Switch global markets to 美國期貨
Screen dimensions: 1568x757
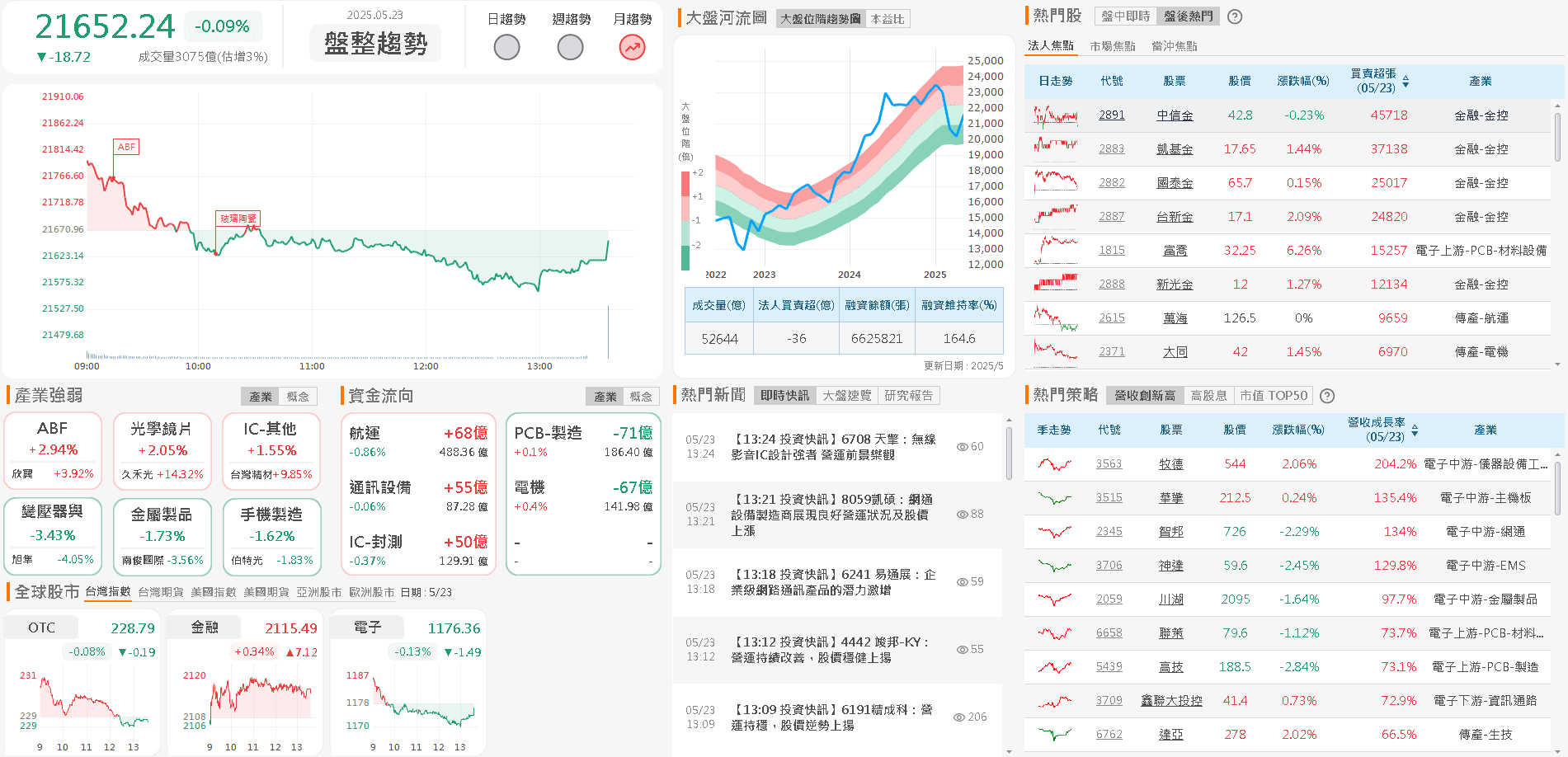click(266, 592)
